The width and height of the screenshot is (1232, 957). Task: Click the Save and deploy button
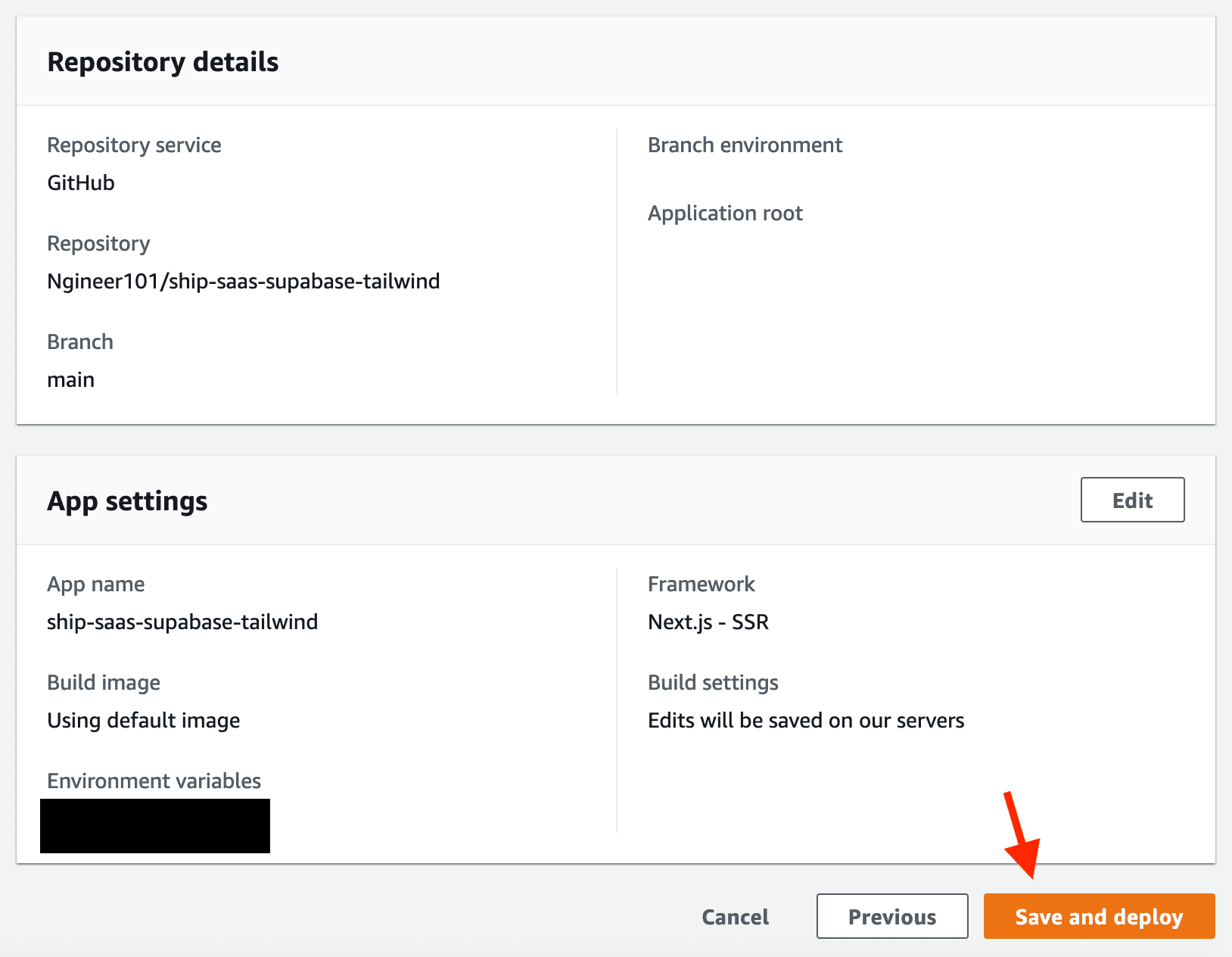(1099, 916)
